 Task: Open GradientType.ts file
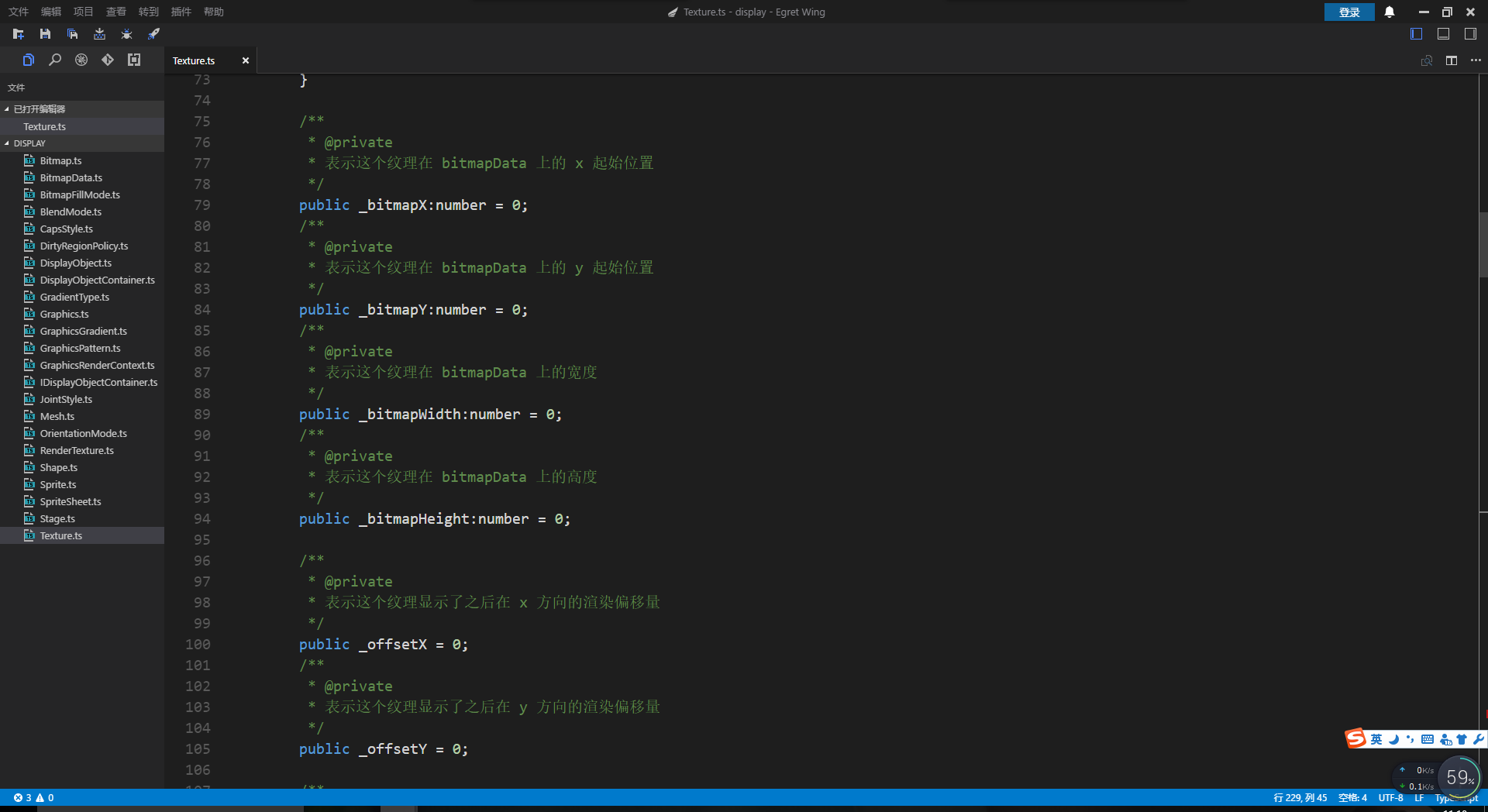click(81, 297)
